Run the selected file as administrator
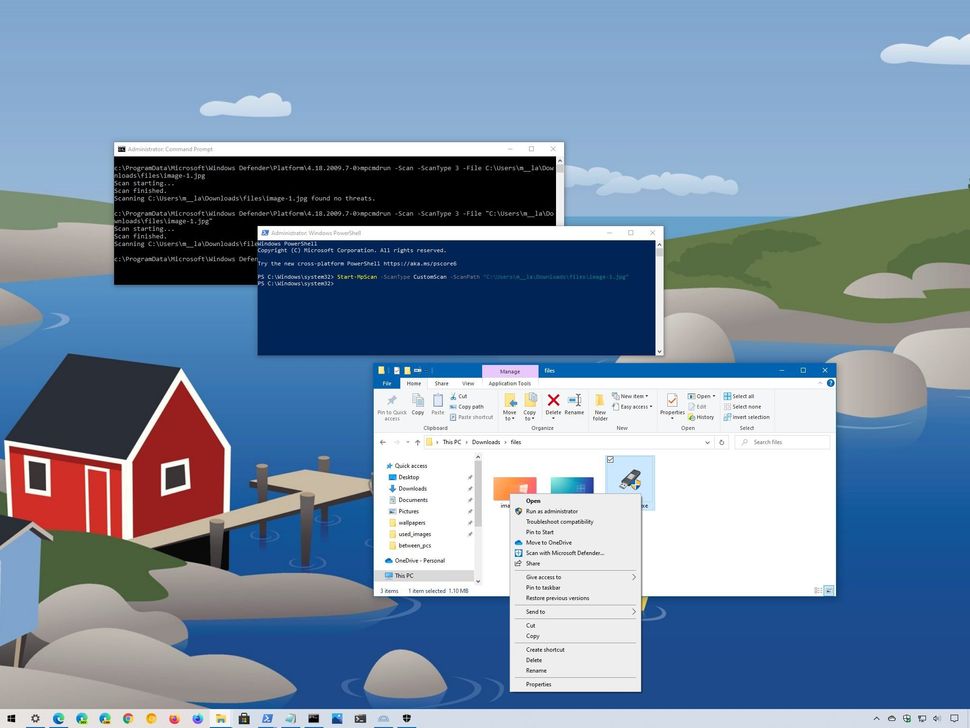Image resolution: width=970 pixels, height=728 pixels. (553, 511)
